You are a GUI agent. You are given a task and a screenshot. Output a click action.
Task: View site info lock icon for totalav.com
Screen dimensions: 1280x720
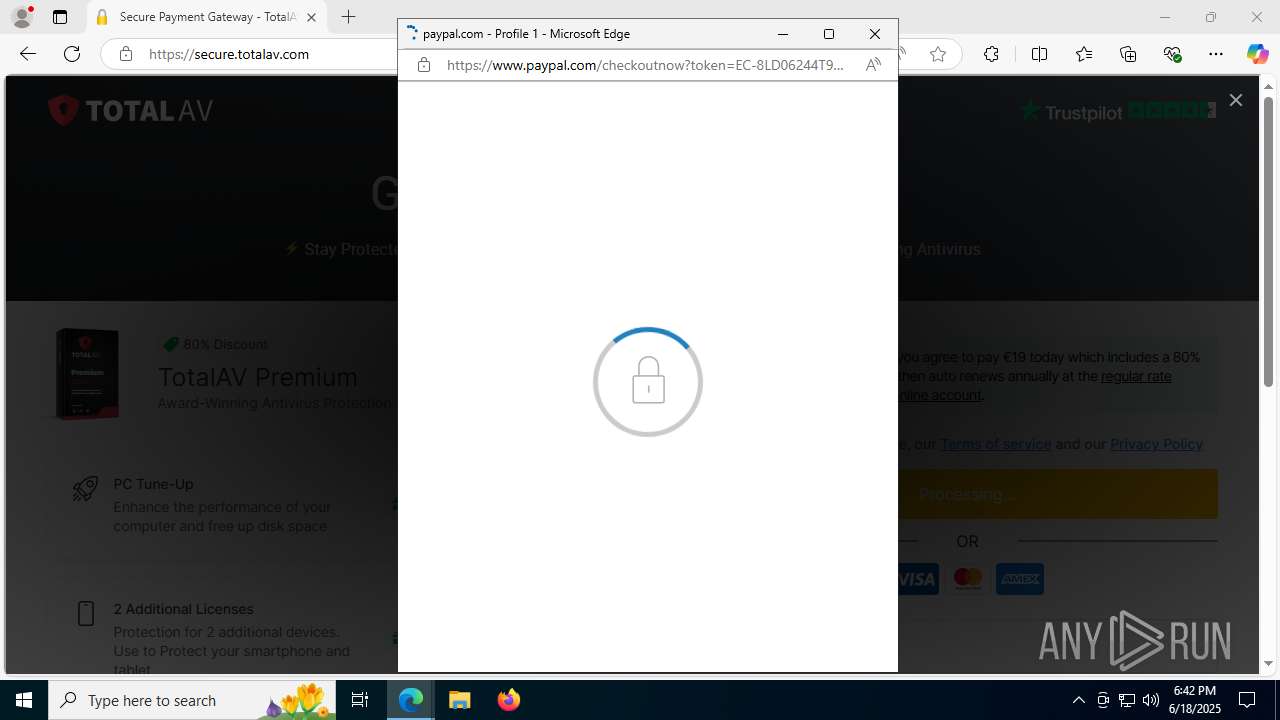[x=126, y=54]
